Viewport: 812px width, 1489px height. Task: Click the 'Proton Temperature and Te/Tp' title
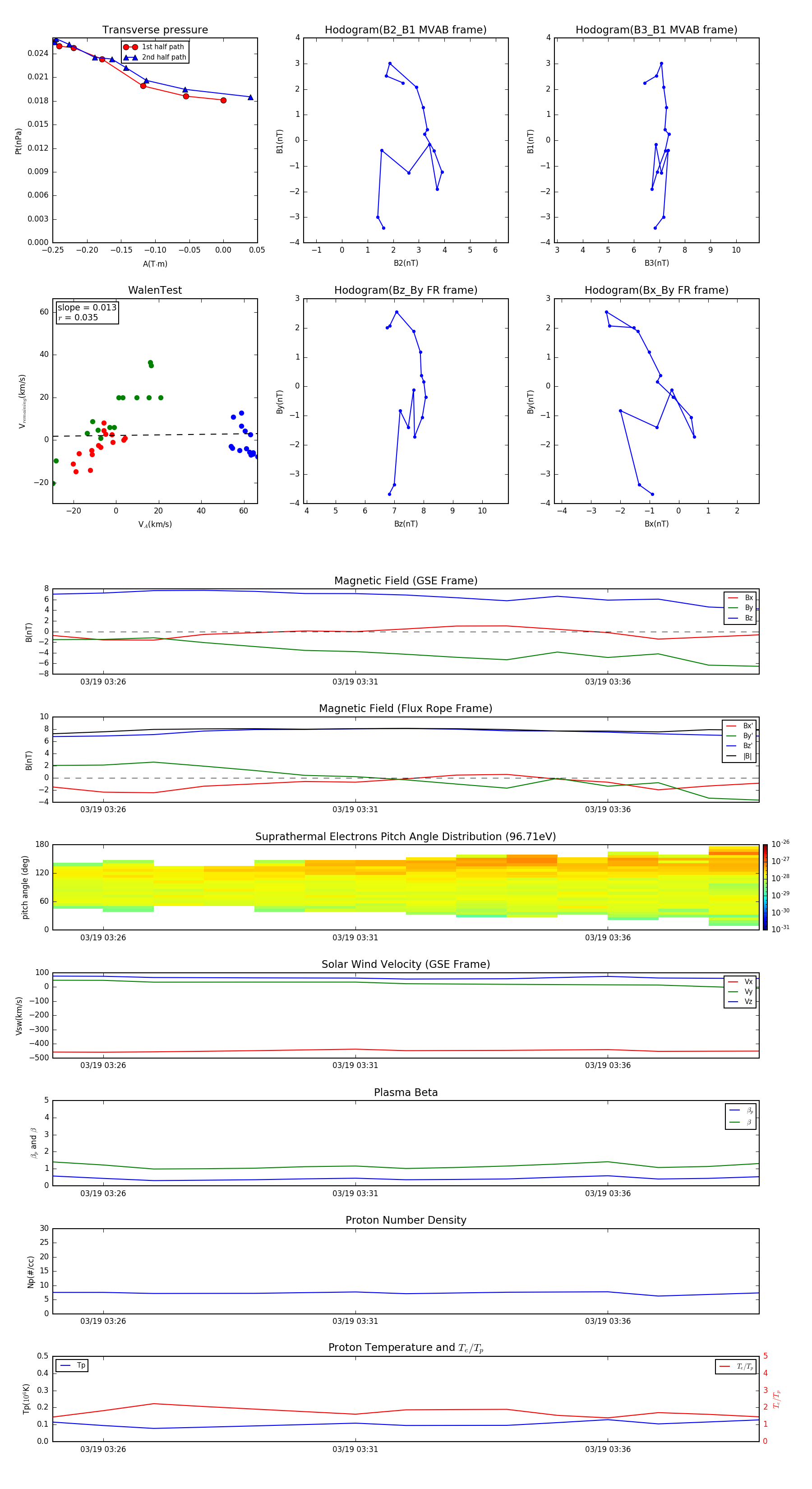coord(406,1348)
